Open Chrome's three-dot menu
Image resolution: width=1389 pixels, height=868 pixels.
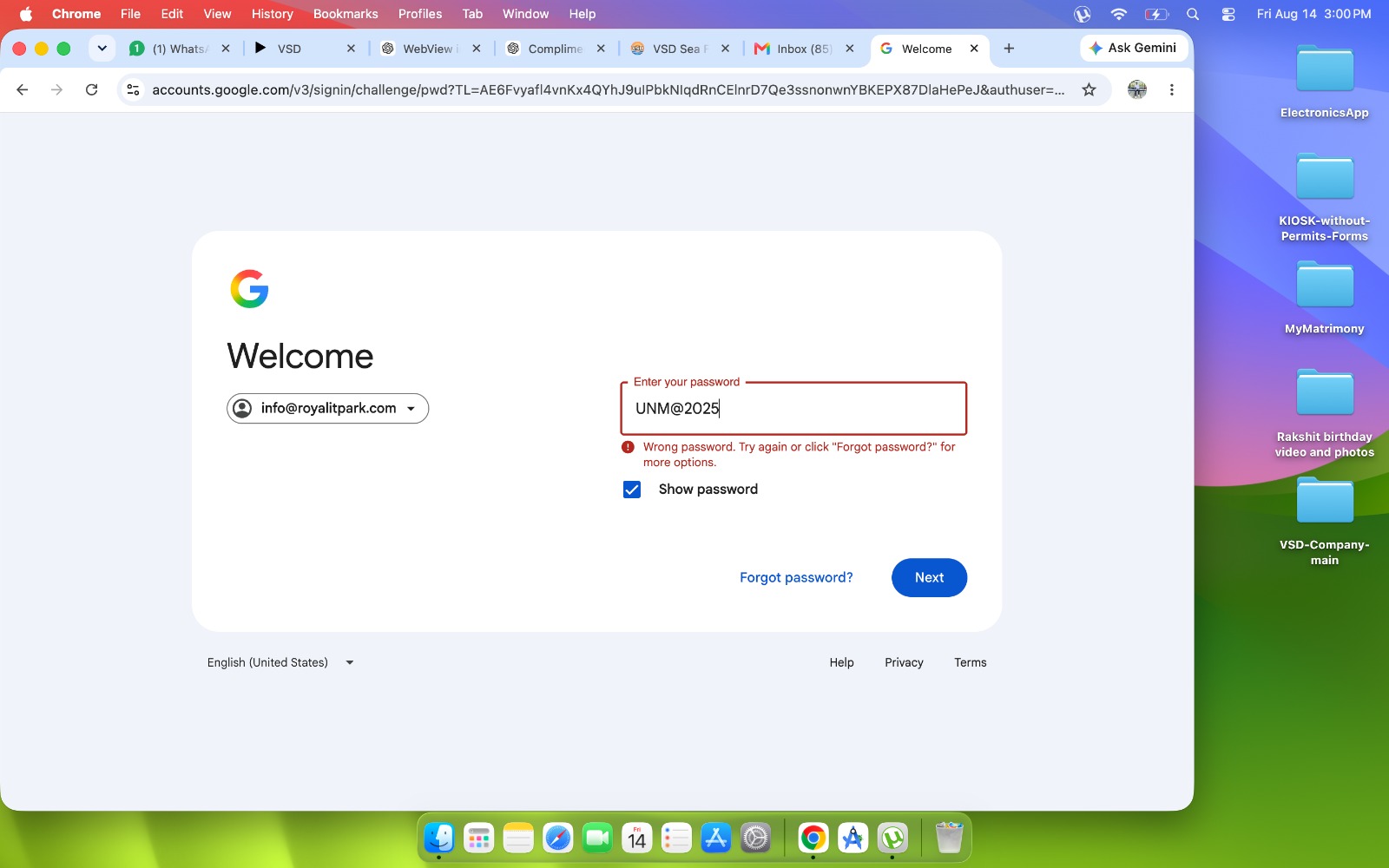pyautogui.click(x=1171, y=89)
